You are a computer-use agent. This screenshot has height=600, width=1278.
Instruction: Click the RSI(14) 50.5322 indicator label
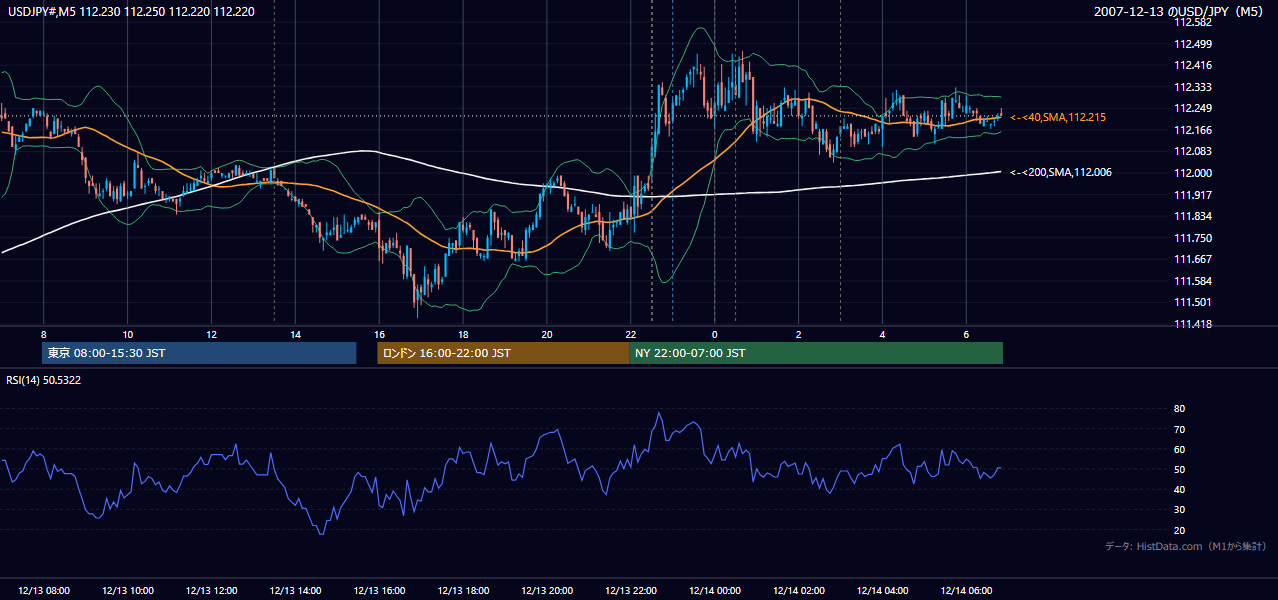(44, 380)
